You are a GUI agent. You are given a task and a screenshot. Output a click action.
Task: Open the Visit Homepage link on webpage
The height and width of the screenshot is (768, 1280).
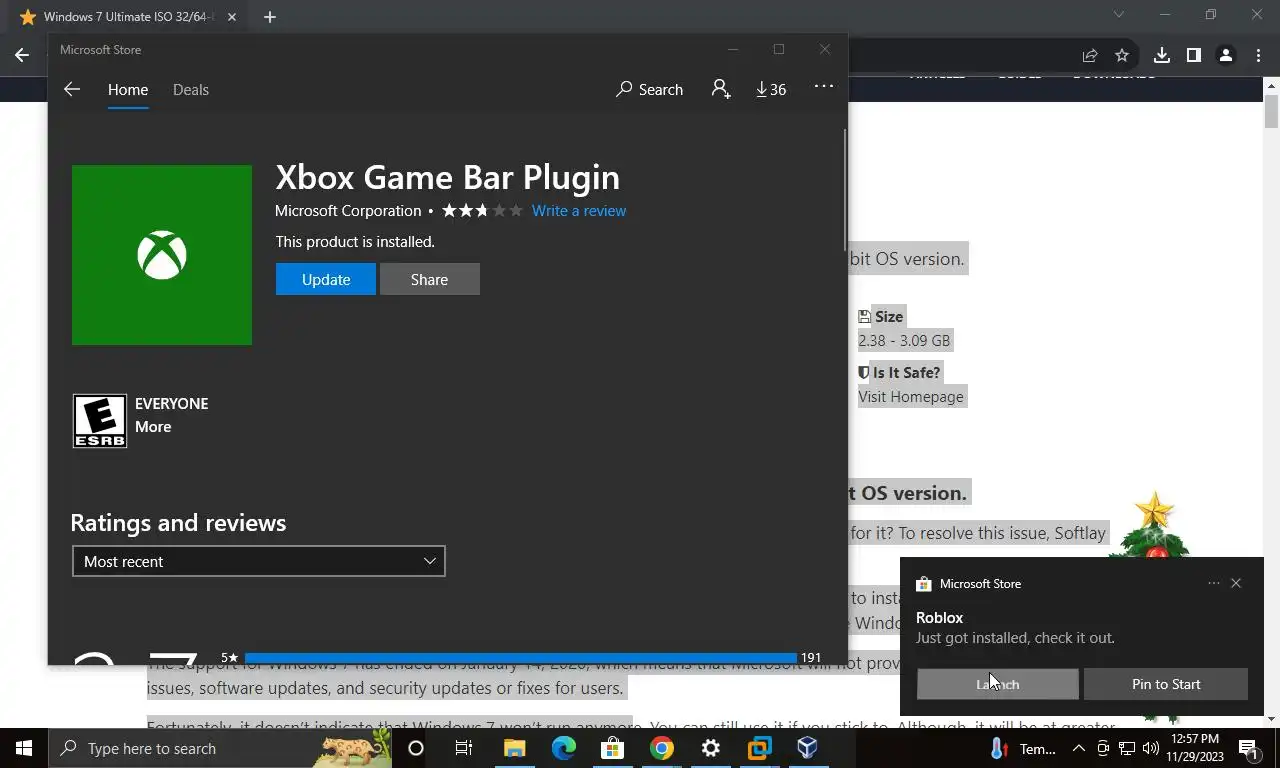[911, 396]
